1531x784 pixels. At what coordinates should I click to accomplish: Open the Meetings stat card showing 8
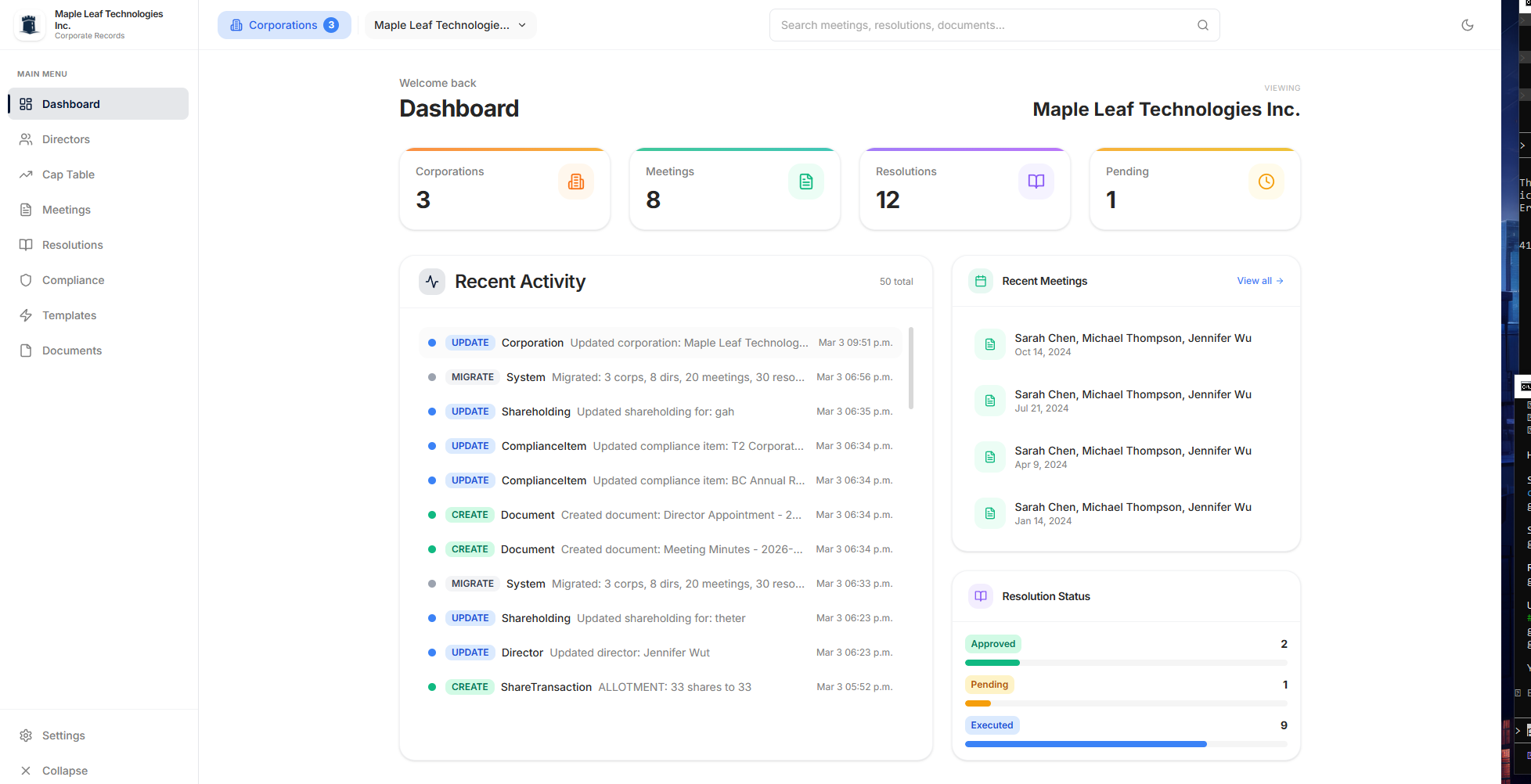coord(735,189)
